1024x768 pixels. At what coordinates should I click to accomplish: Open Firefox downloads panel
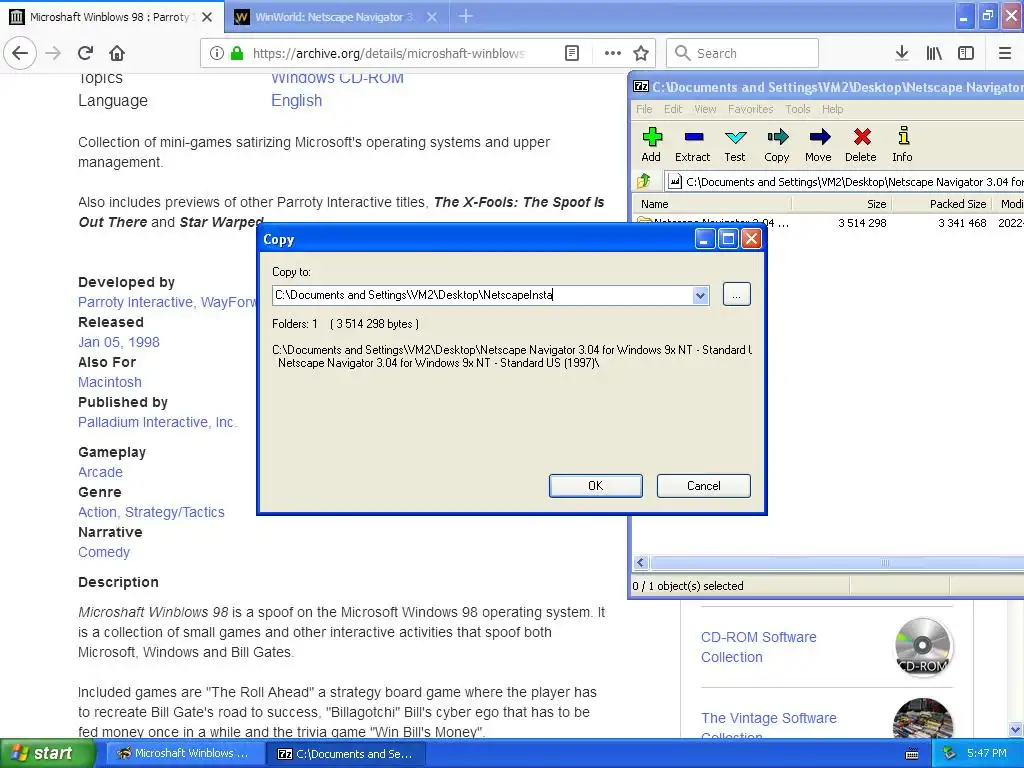(x=902, y=53)
